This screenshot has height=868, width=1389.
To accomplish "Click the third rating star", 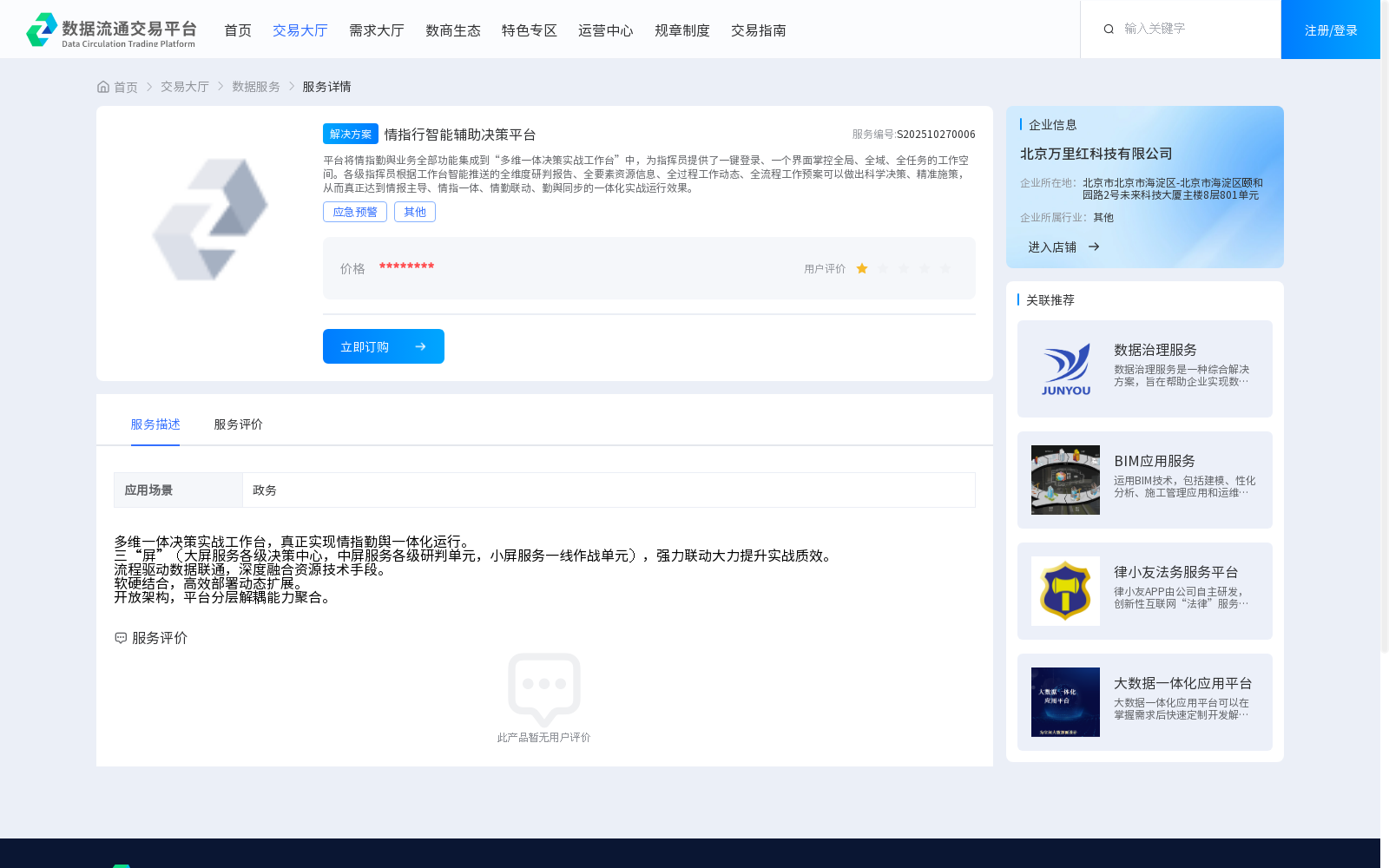I will click(904, 269).
